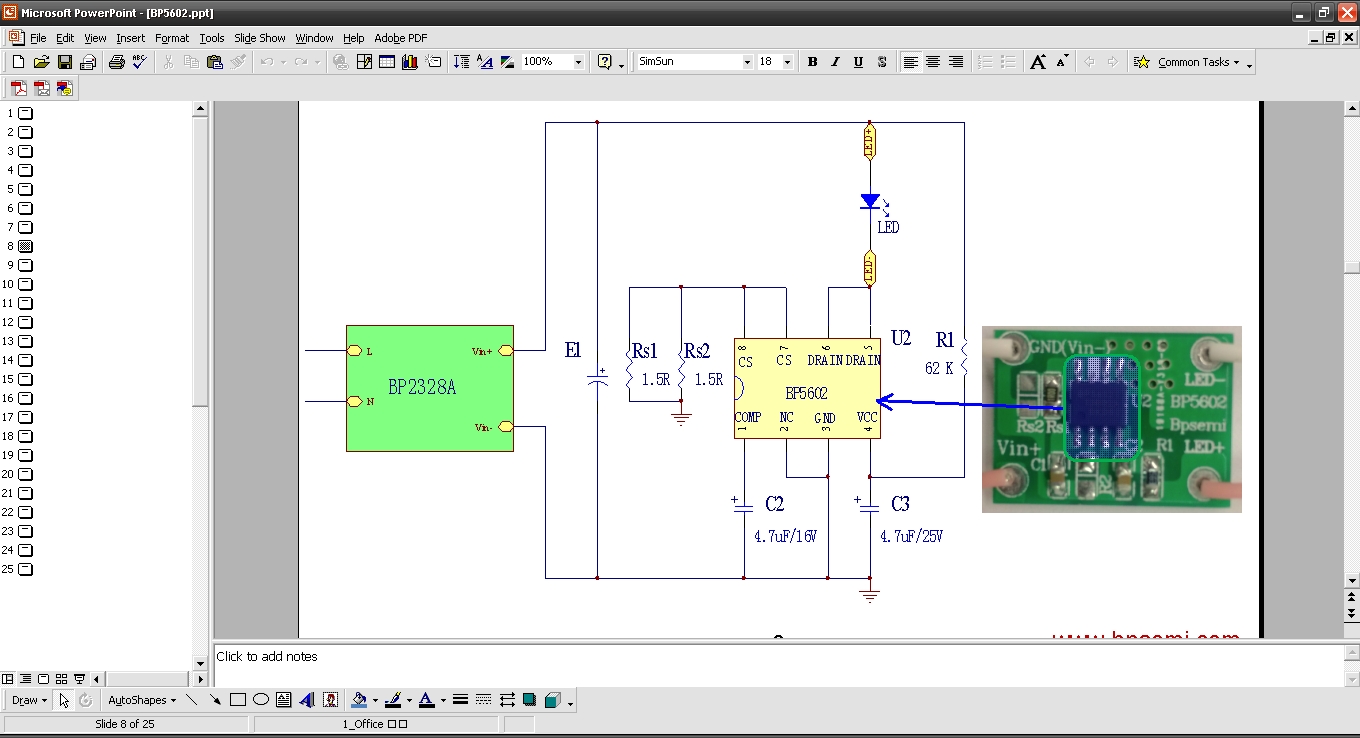The width and height of the screenshot is (1360, 738).
Task: Pick the Oval drawing tool
Action: tap(261, 700)
